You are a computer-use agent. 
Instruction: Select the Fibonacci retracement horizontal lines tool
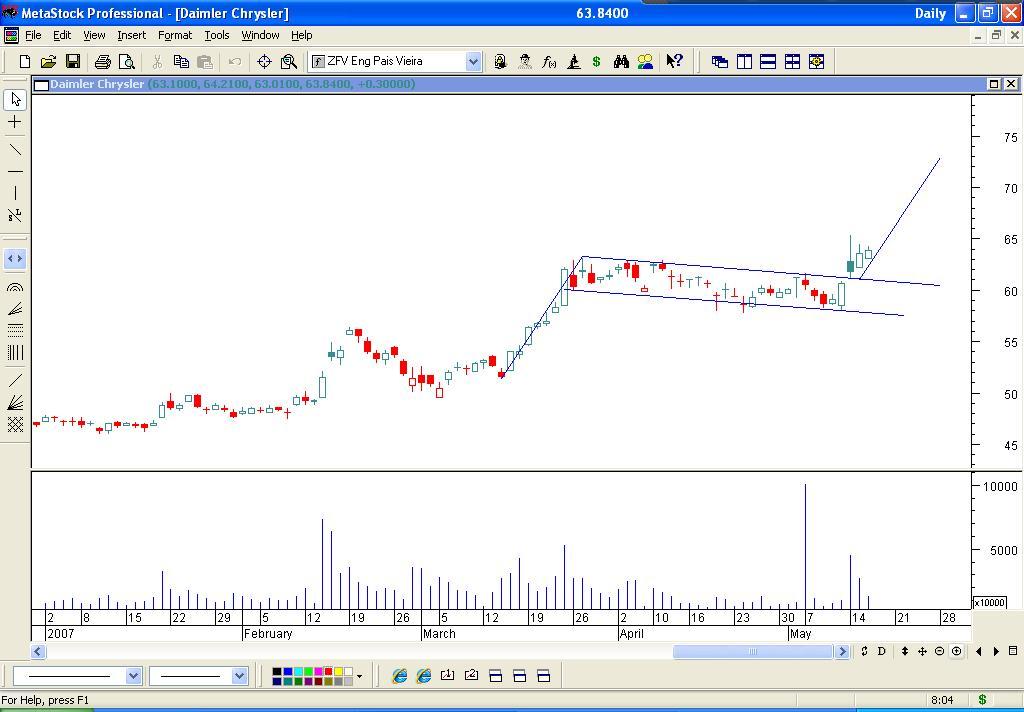click(15, 330)
